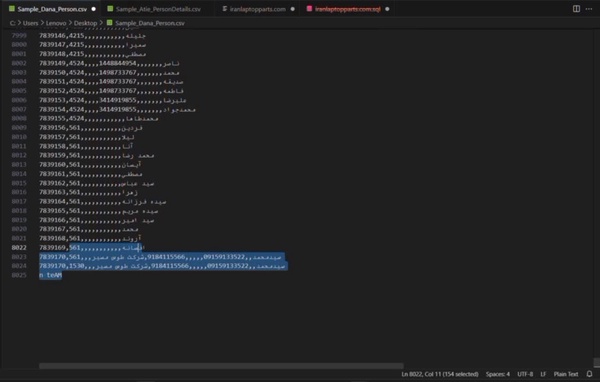This screenshot has height=382, width=600.
Task: Select the UTF-8 encoding status item
Action: pyautogui.click(x=525, y=374)
